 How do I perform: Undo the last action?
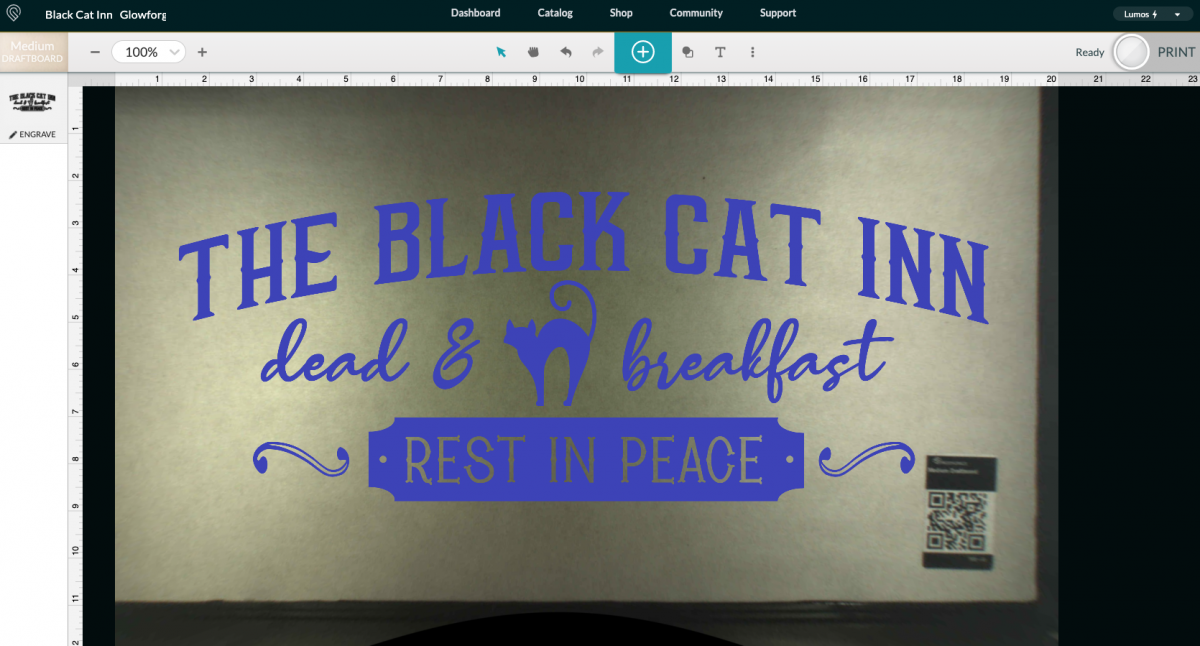566,52
